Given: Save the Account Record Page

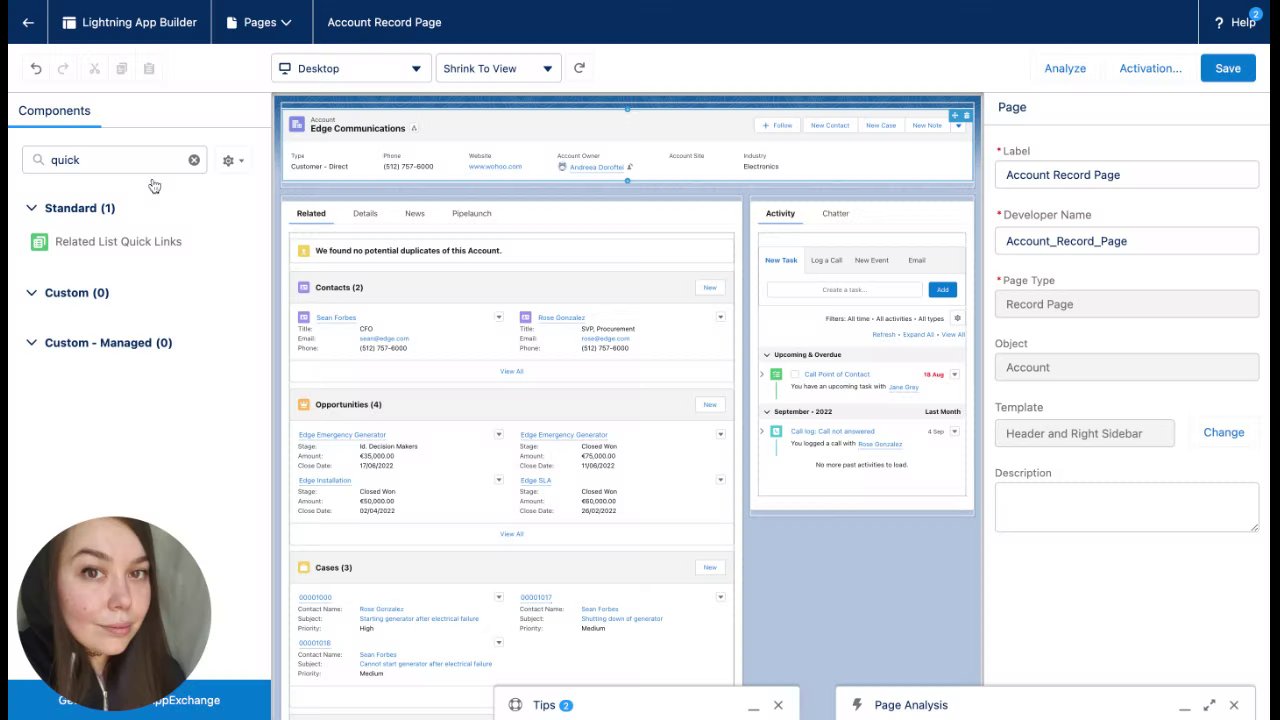Looking at the screenshot, I should [x=1228, y=68].
